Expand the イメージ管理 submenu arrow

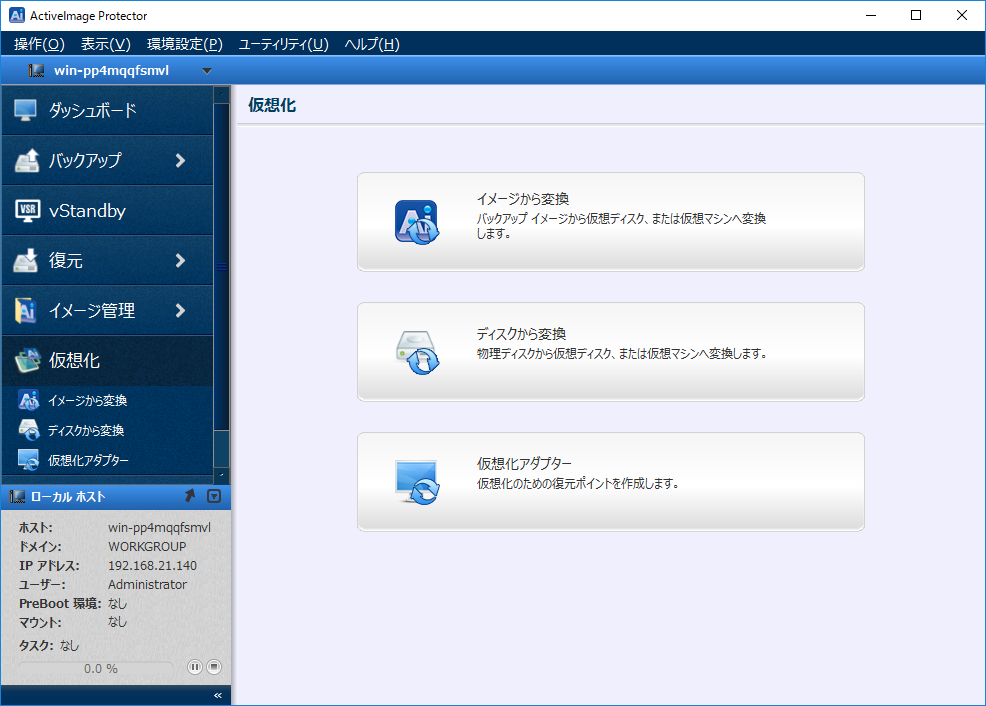[x=180, y=310]
